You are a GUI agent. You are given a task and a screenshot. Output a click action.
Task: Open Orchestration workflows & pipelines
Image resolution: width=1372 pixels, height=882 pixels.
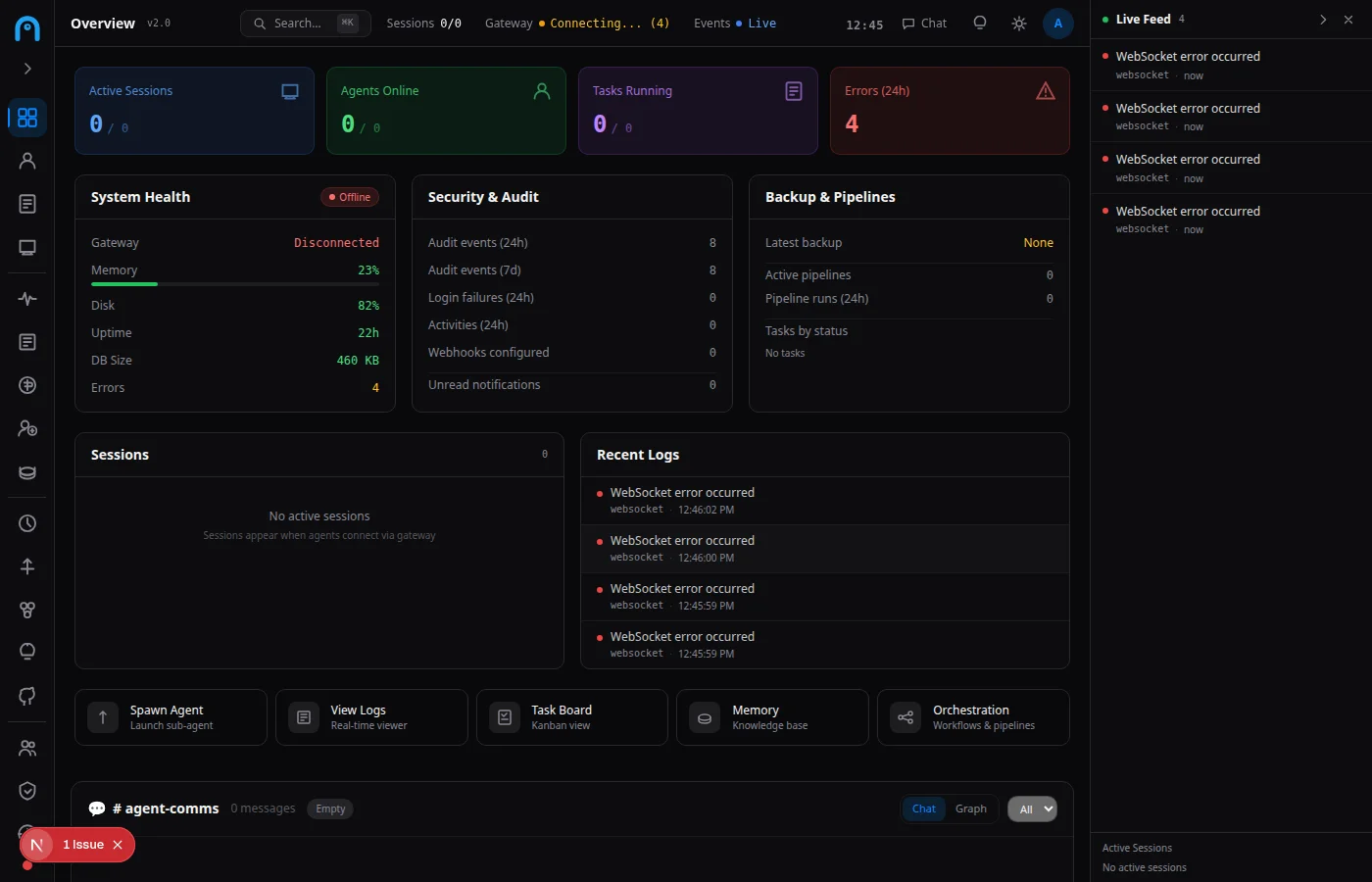click(x=973, y=717)
